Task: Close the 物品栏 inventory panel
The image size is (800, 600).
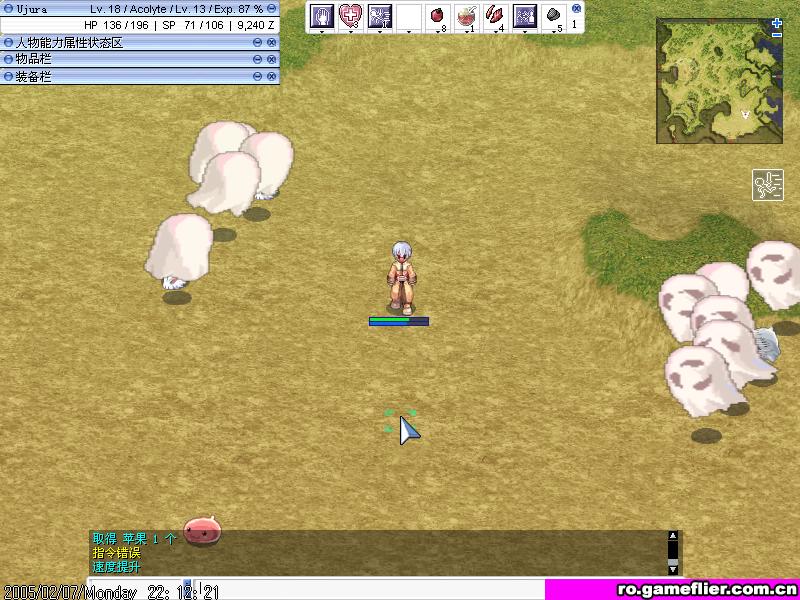Action: [271, 59]
